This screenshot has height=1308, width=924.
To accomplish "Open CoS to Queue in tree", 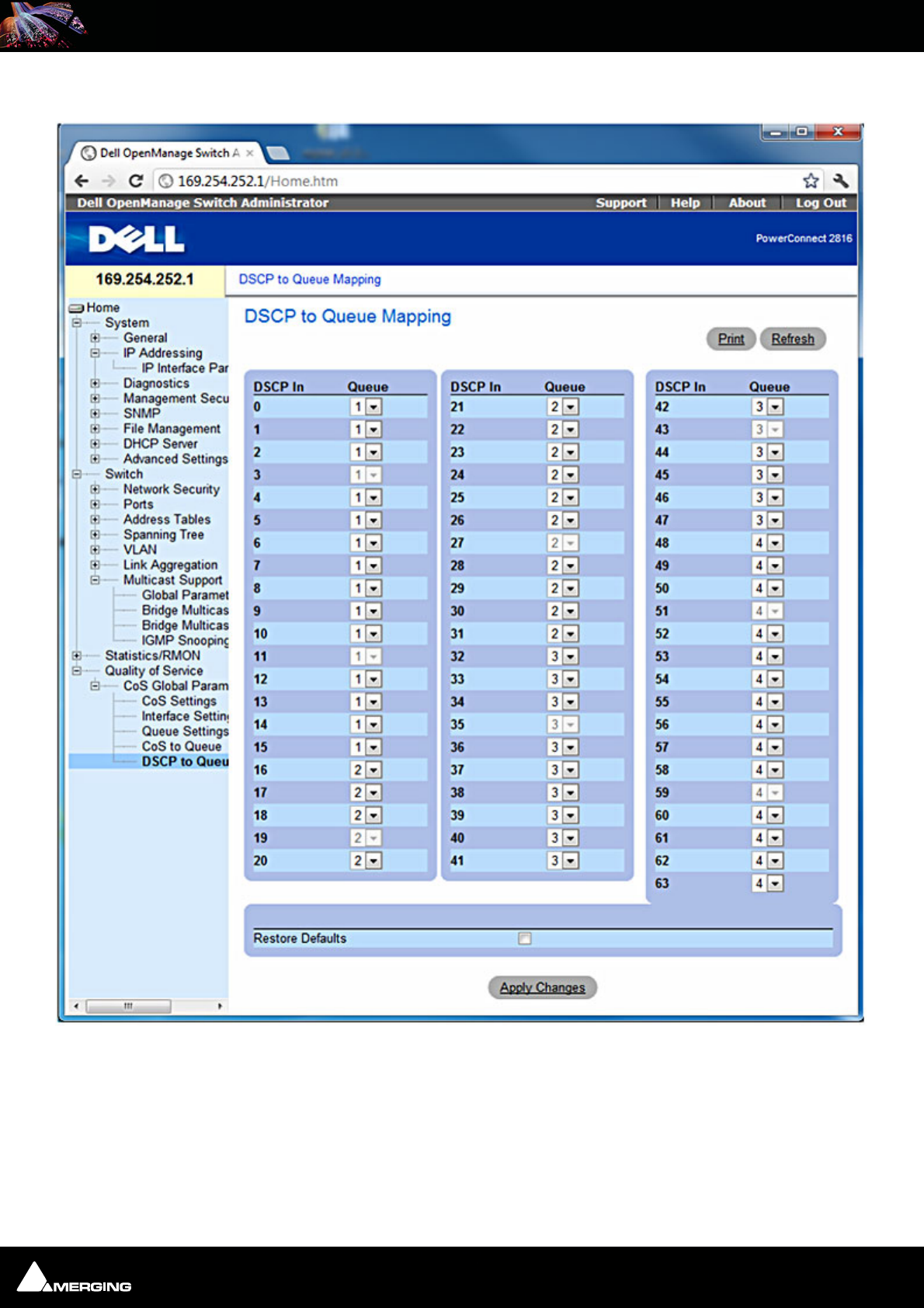I will pyautogui.click(x=181, y=746).
